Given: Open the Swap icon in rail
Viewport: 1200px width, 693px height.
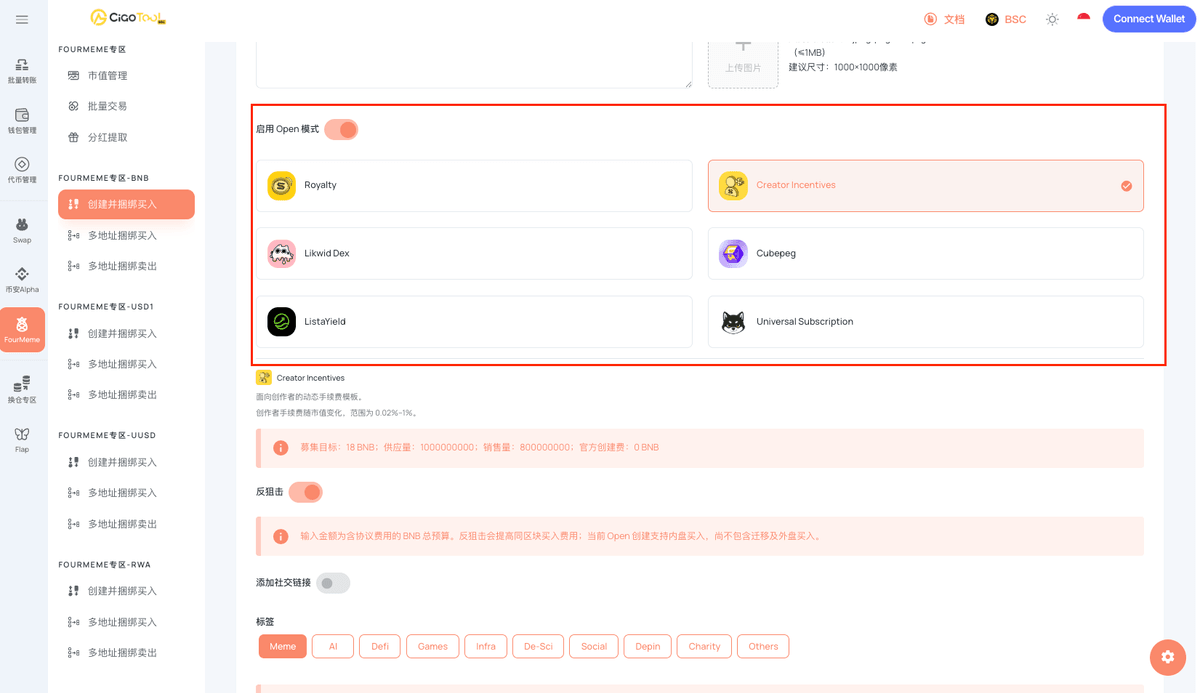Looking at the screenshot, I should 22,230.
